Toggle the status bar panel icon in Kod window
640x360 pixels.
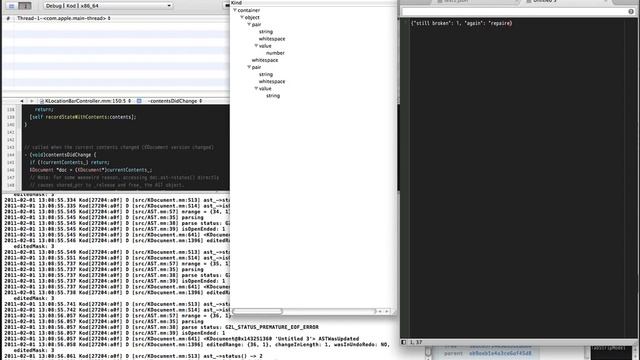coord(404,342)
